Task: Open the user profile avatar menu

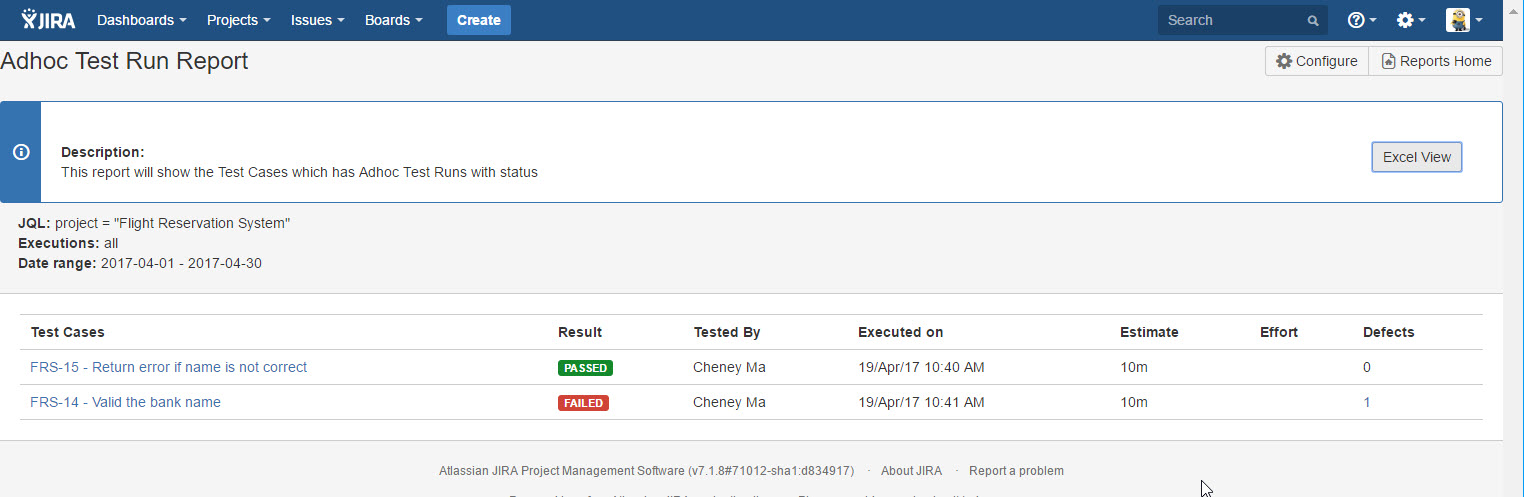Action: click(x=1464, y=20)
